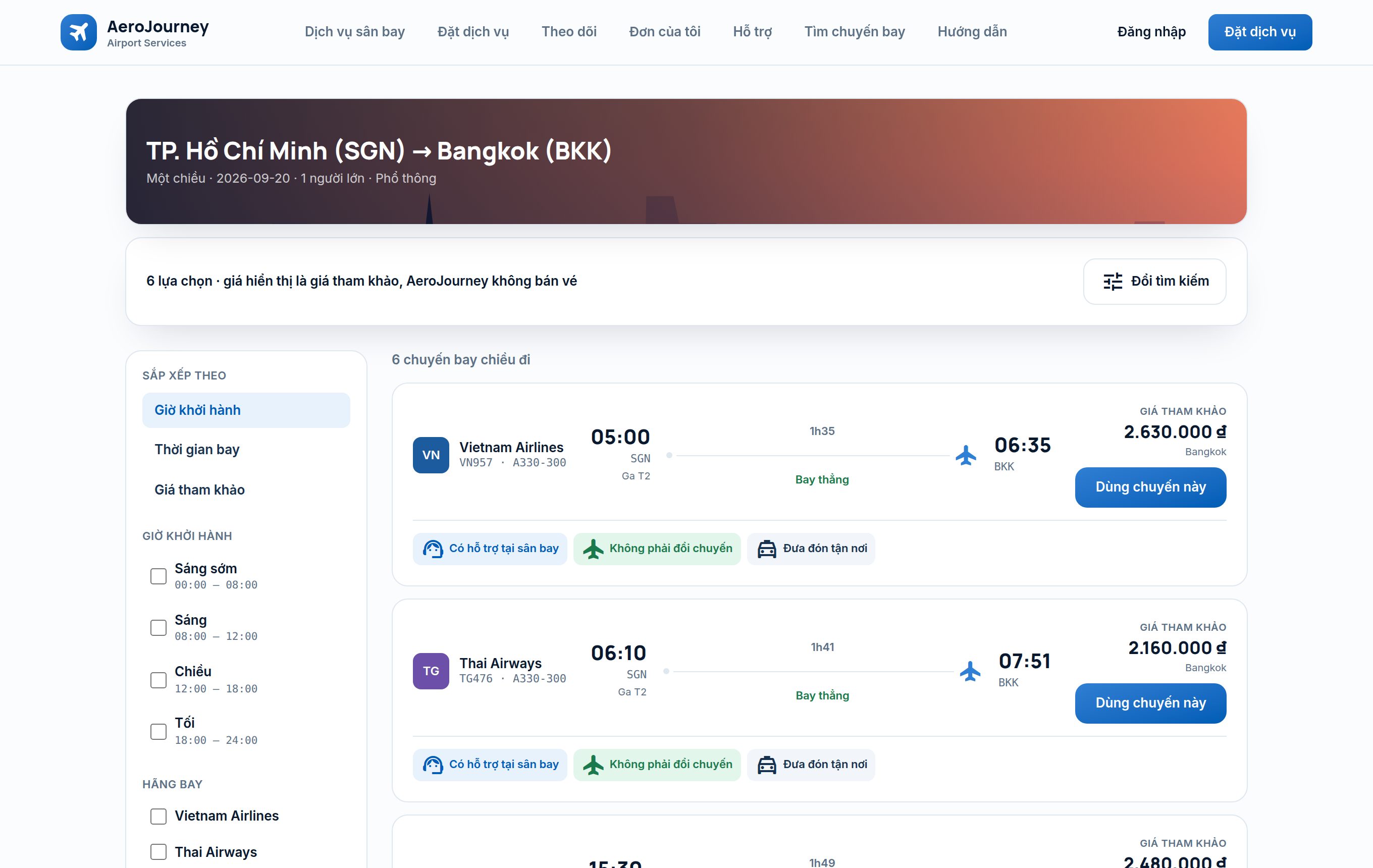Click the AeroJourney plane logo icon
Image resolution: width=1373 pixels, height=868 pixels.
(79, 32)
